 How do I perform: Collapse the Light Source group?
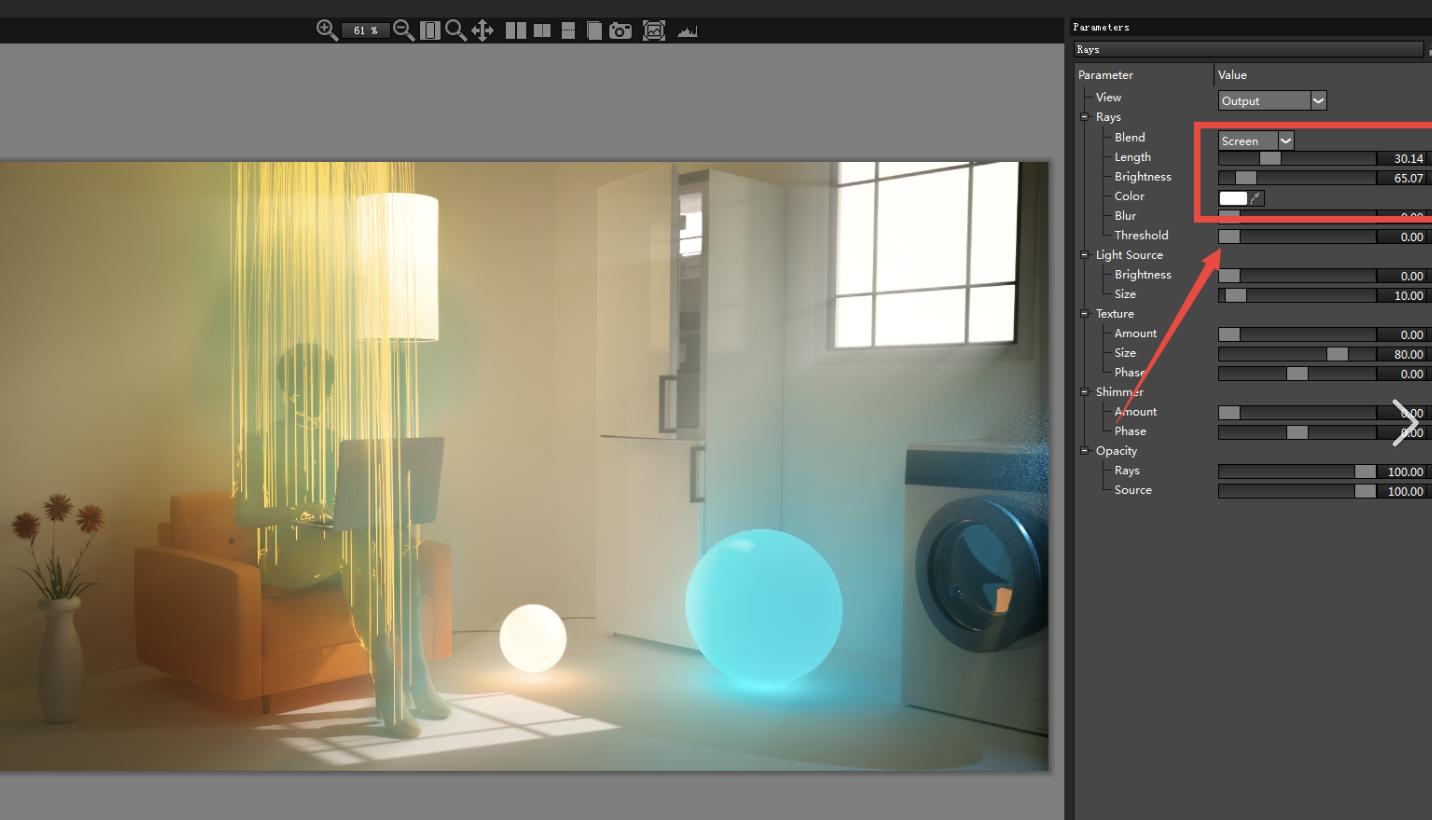pyautogui.click(x=1084, y=255)
